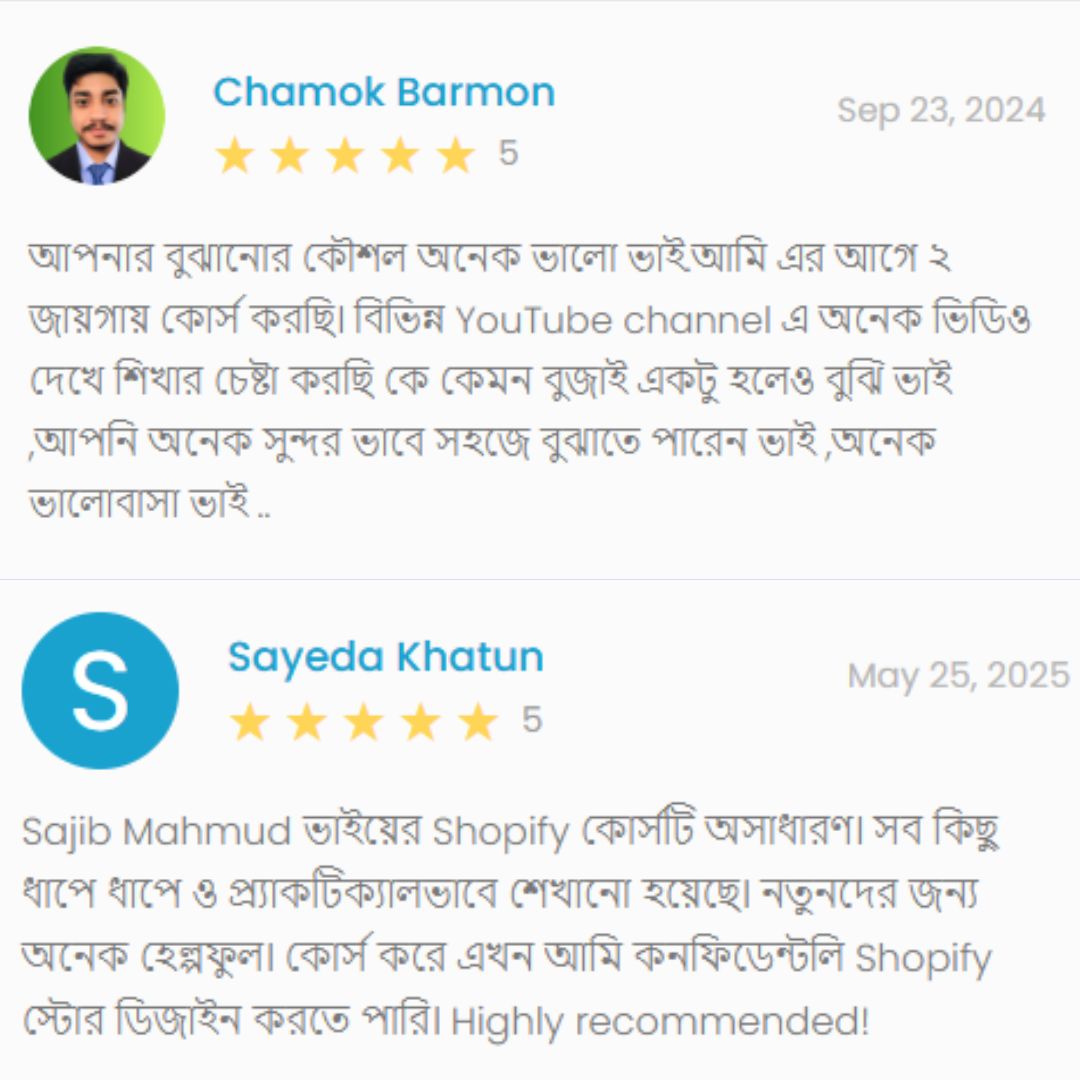Image resolution: width=1080 pixels, height=1080 pixels.
Task: Click the Sayeda Khatun reviewer name
Action: [386, 656]
